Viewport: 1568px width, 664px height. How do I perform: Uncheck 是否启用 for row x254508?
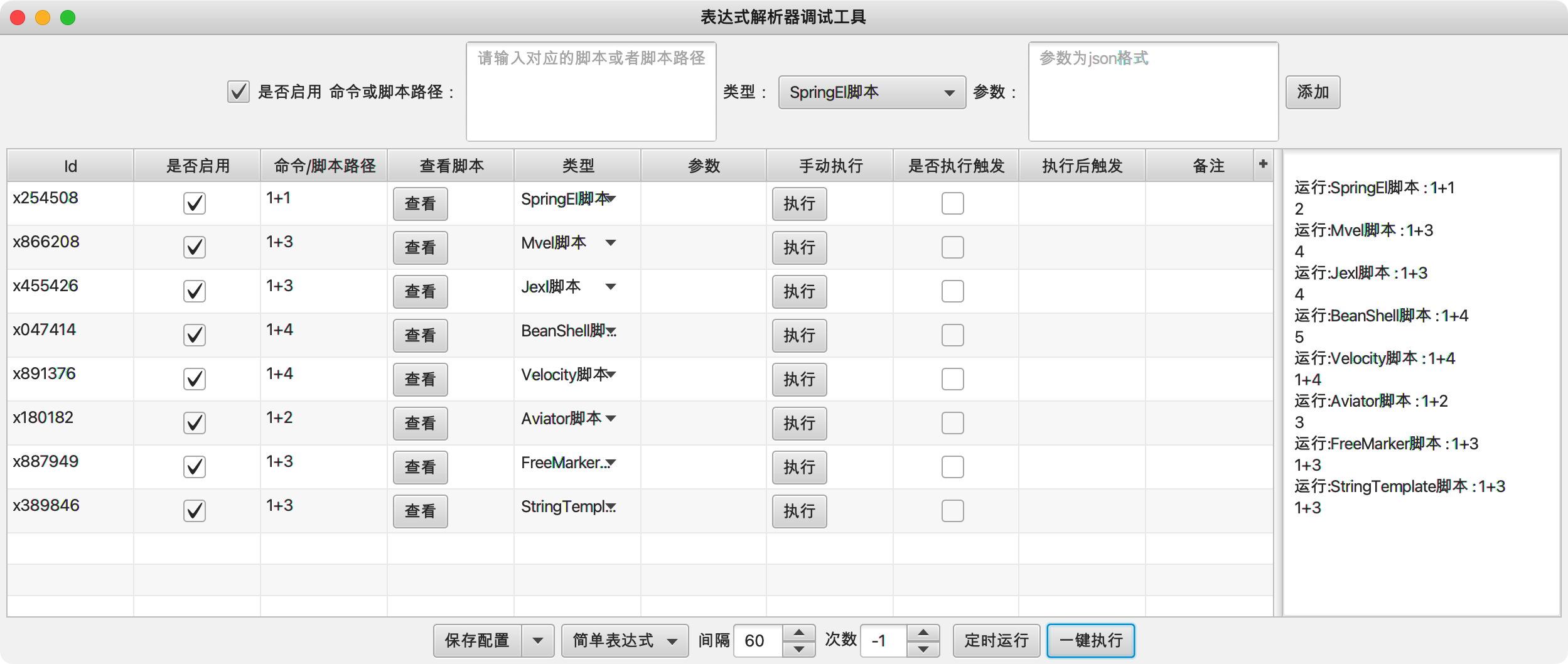click(195, 203)
